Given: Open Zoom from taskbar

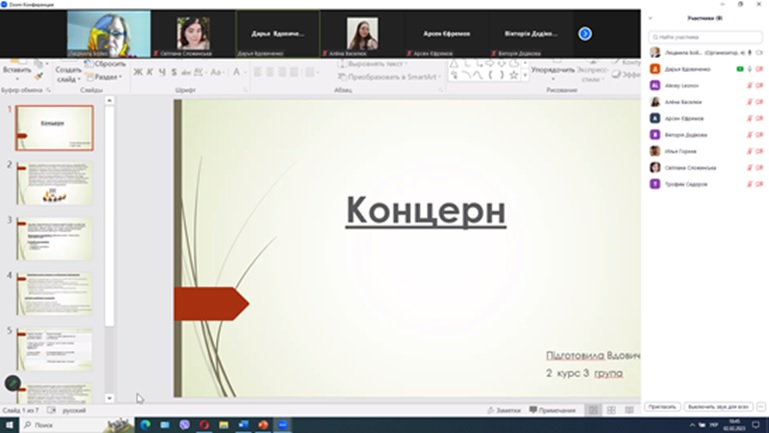Looking at the screenshot, I should click(282, 425).
